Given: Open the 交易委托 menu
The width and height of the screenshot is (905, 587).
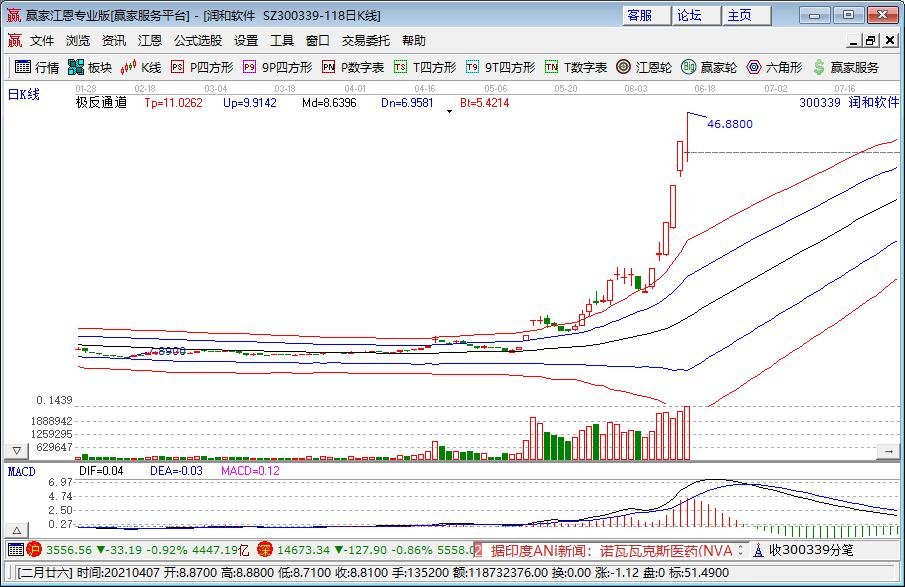Looking at the screenshot, I should [366, 40].
